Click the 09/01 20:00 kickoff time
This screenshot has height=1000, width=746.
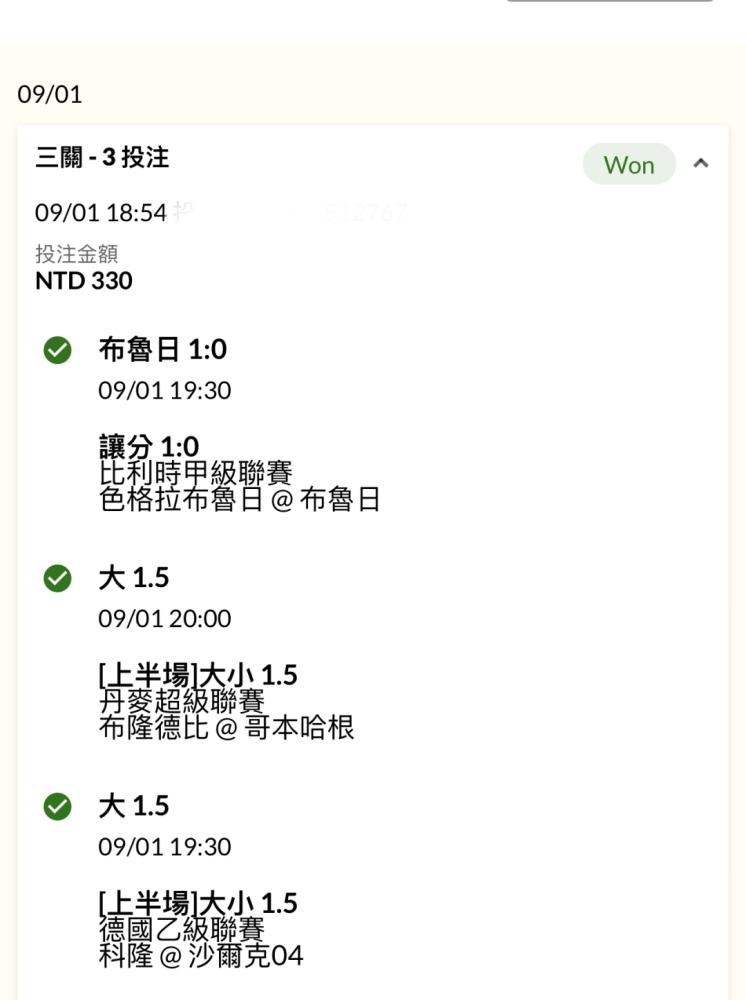pos(164,619)
